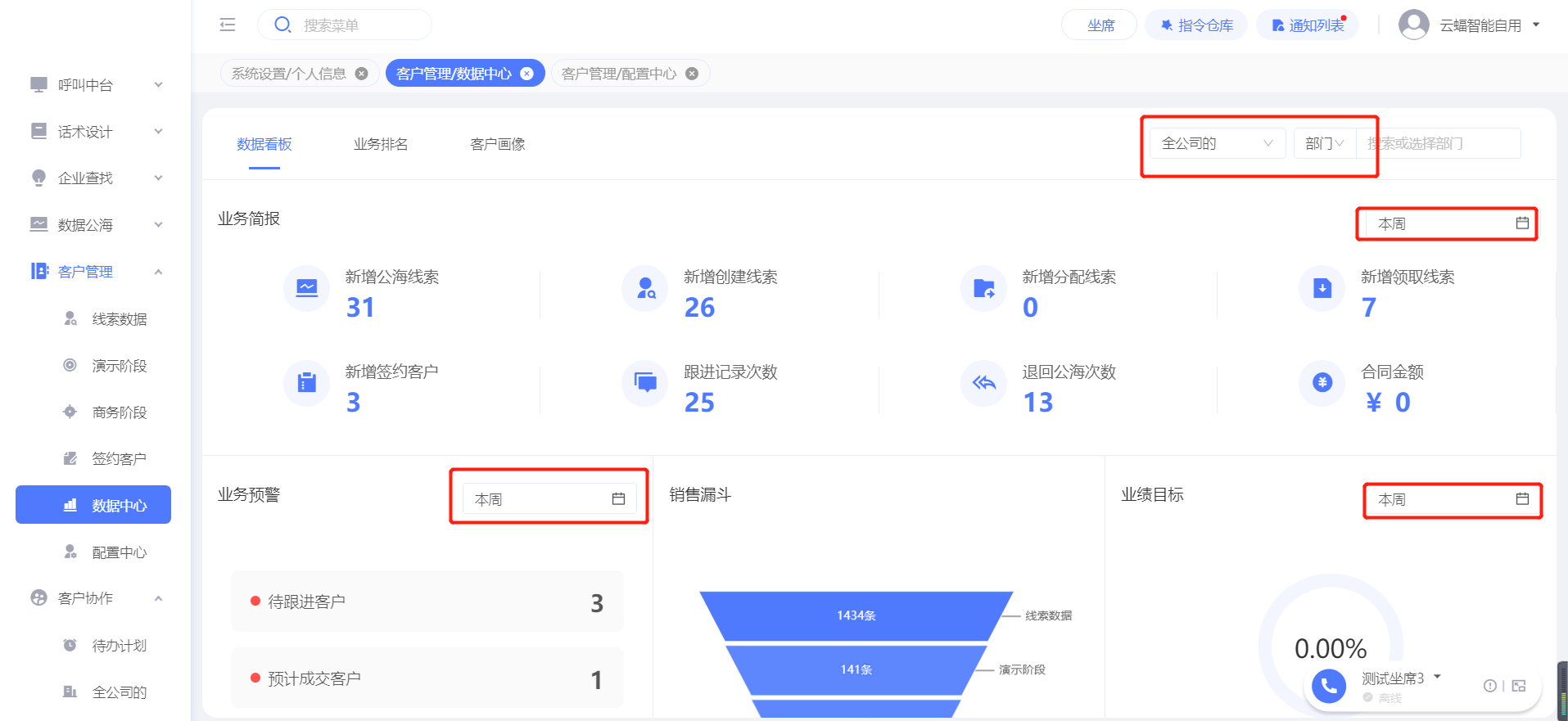Click the 新增分配线索 folder icon
The width and height of the screenshot is (1568, 721).
pos(983,288)
